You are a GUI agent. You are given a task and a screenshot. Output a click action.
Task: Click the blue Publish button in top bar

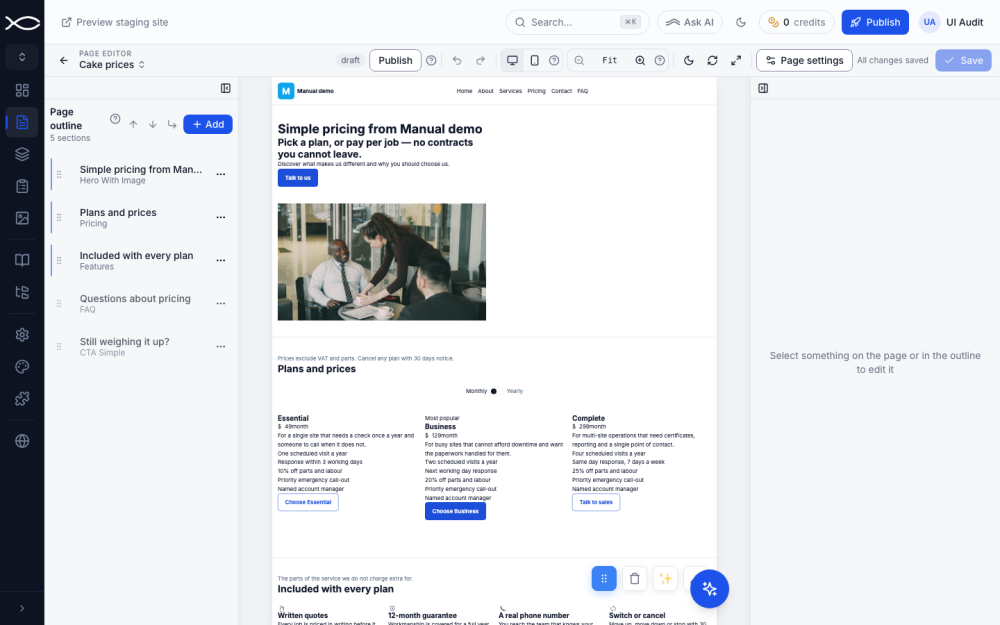875,22
